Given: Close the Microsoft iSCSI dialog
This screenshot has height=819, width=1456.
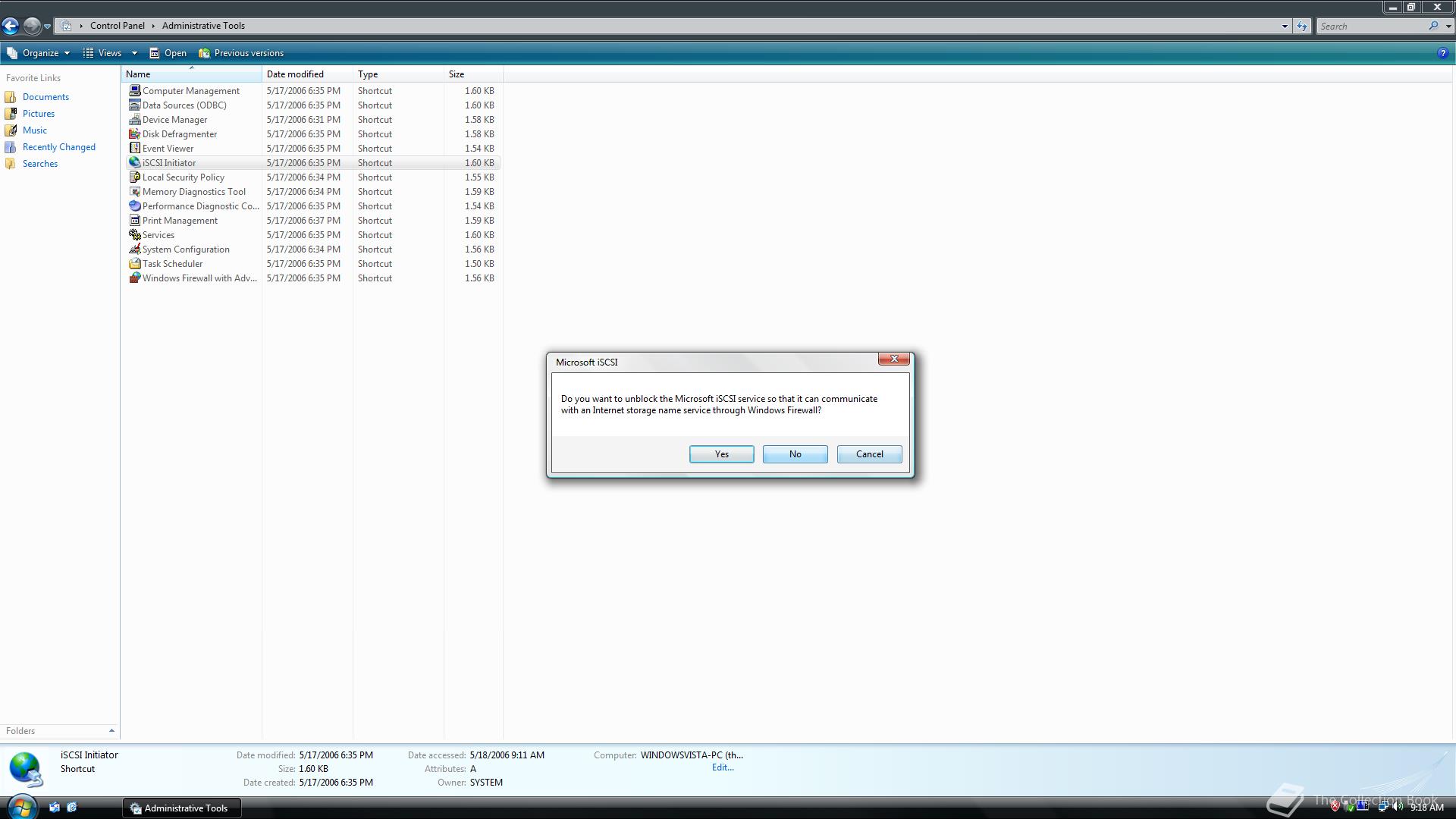Looking at the screenshot, I should coord(893,359).
